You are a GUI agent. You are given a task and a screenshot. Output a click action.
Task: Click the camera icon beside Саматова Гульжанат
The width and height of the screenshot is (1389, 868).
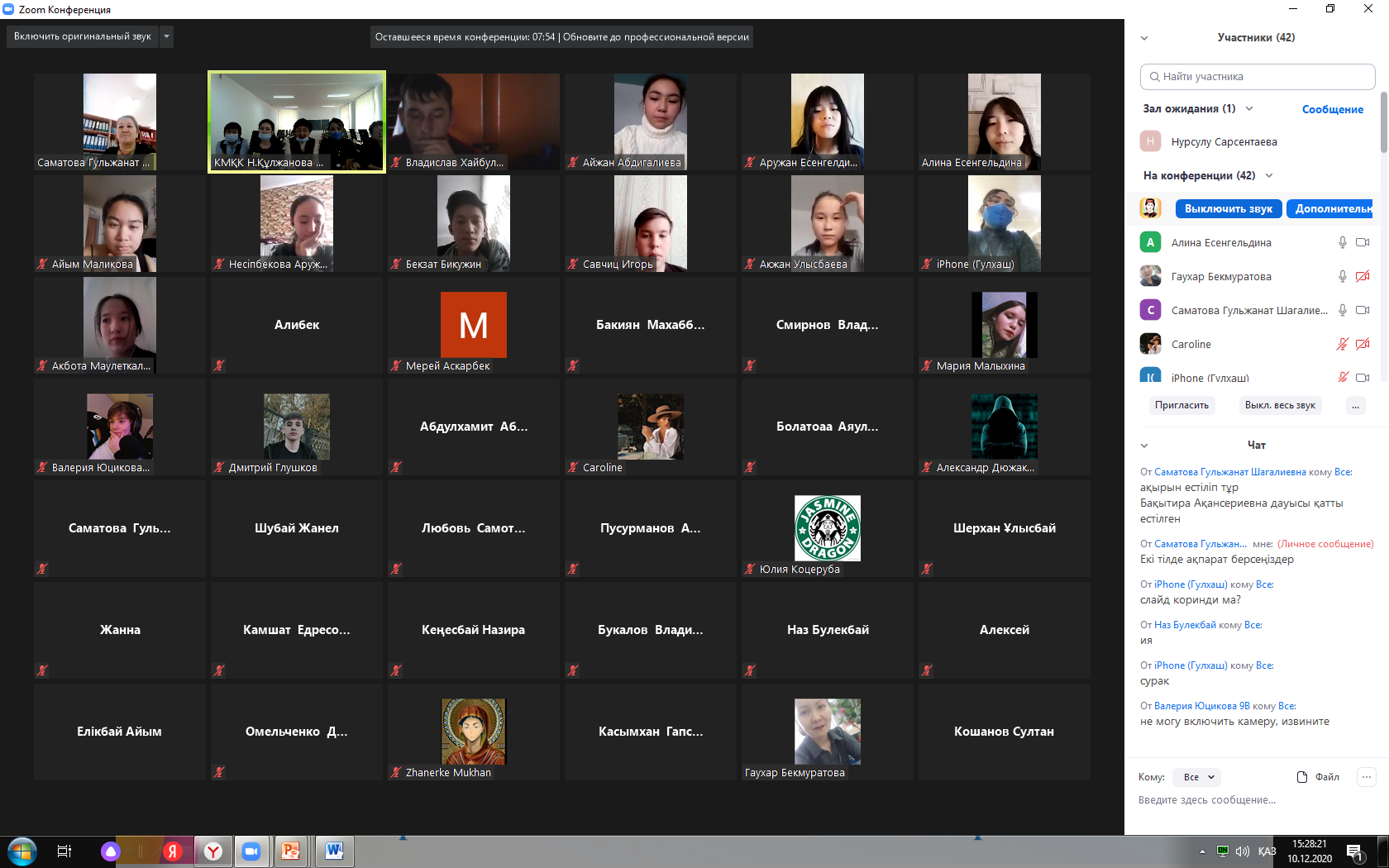pos(1363,310)
